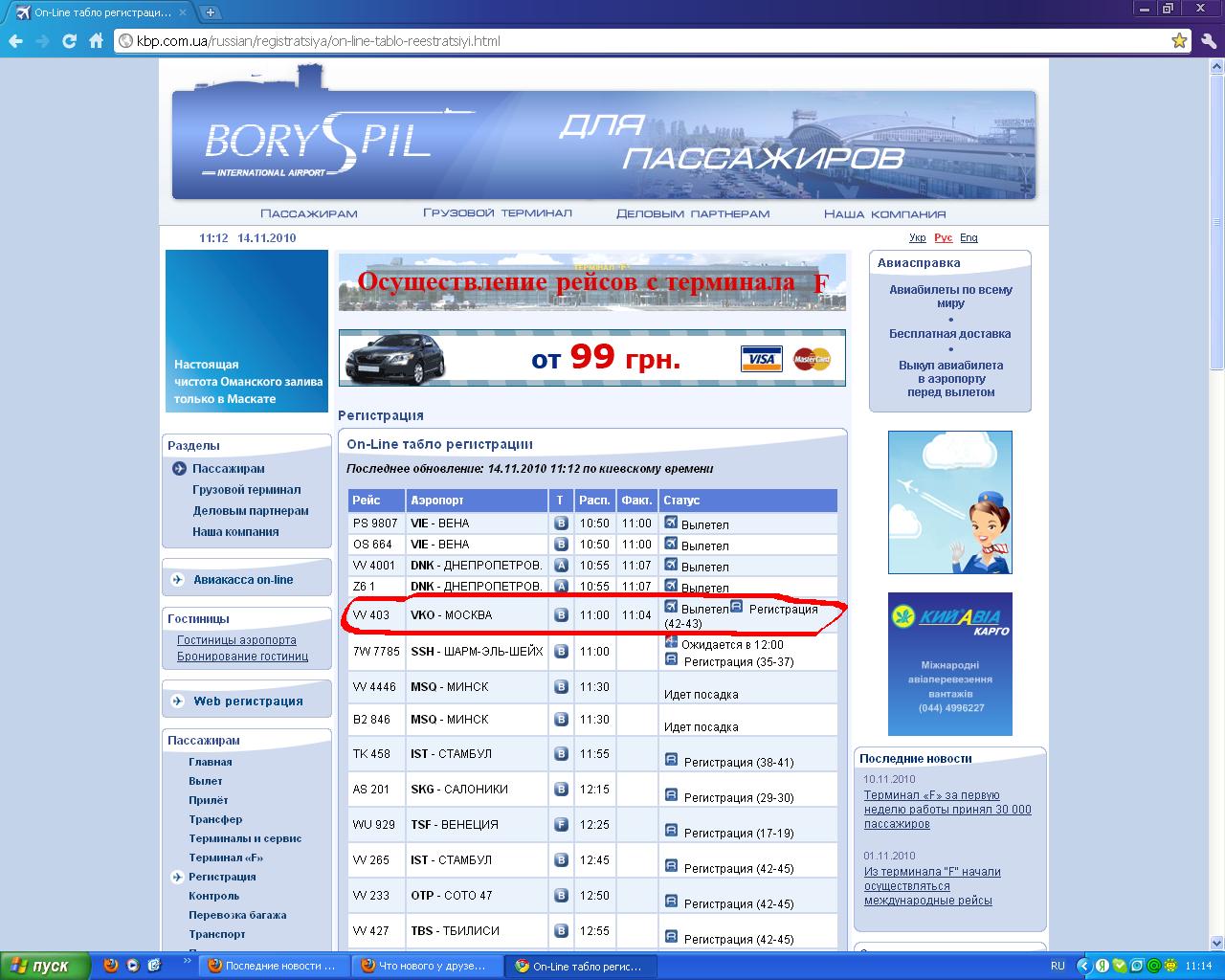Image resolution: width=1225 pixels, height=980 pixels.
Task: Open Гостиницы аэропорта link
Action: pyautogui.click(x=236, y=640)
